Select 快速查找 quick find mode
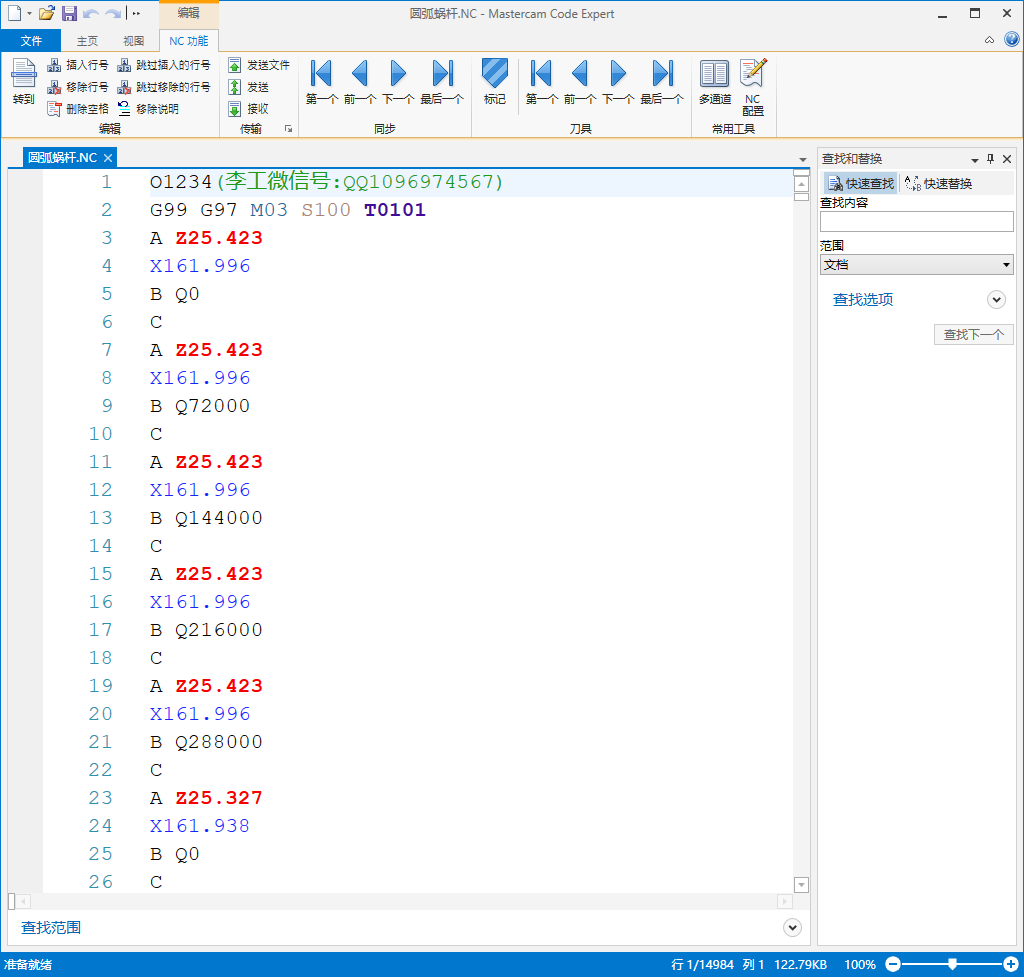The image size is (1024, 977). pos(861,184)
